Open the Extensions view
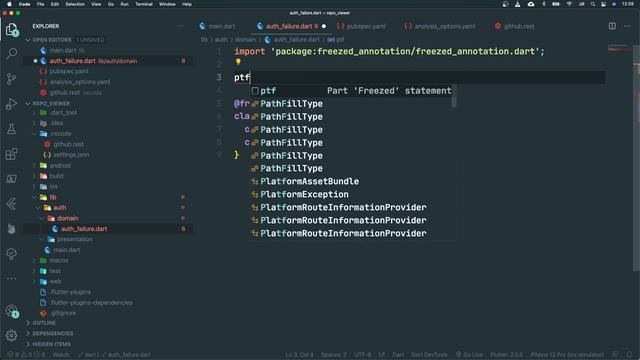Image resolution: width=640 pixels, height=360 pixels. pos(11,154)
